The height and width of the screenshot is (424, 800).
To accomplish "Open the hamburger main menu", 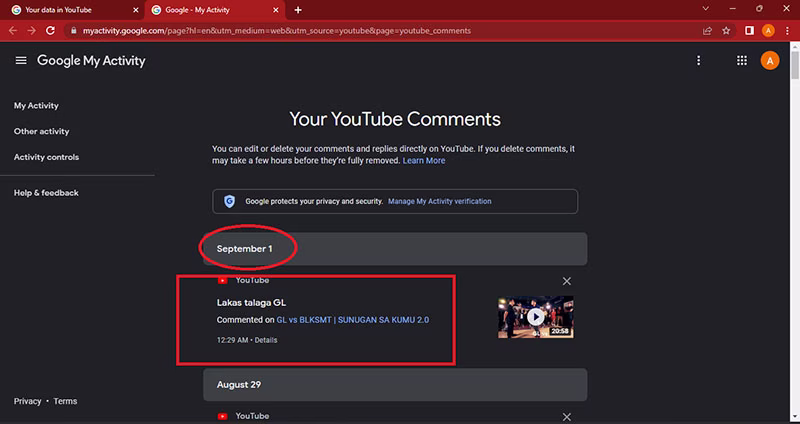I will pos(21,61).
